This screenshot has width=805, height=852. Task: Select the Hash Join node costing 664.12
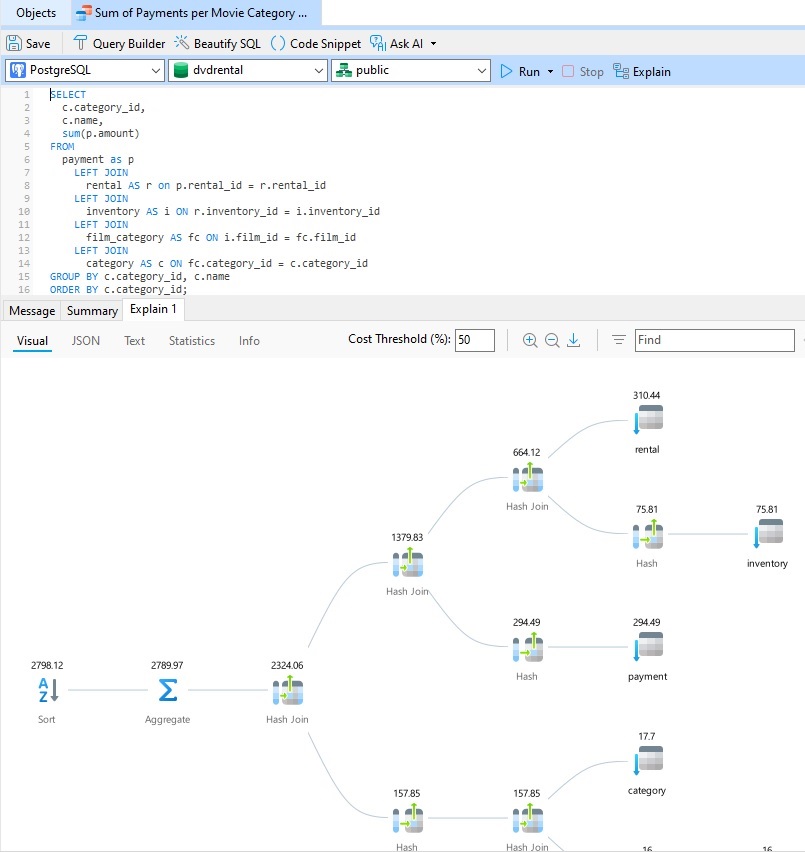pyautogui.click(x=527, y=478)
